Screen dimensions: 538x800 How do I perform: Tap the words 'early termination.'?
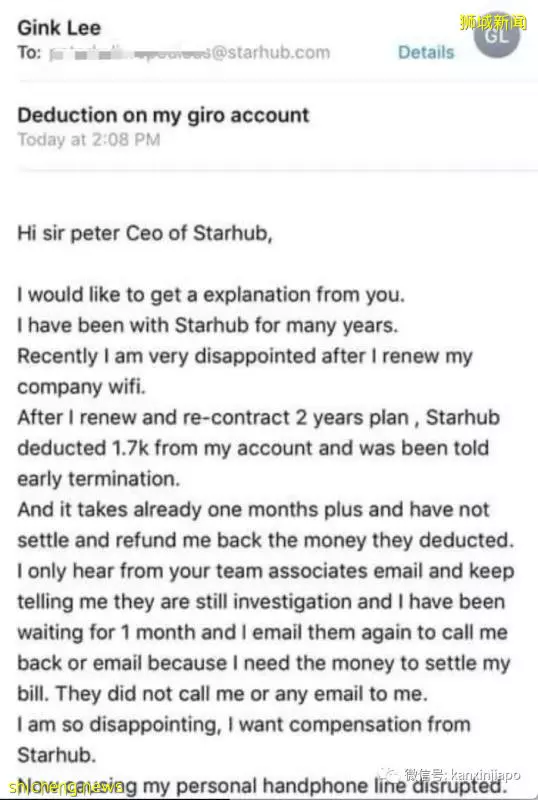click(x=99, y=479)
